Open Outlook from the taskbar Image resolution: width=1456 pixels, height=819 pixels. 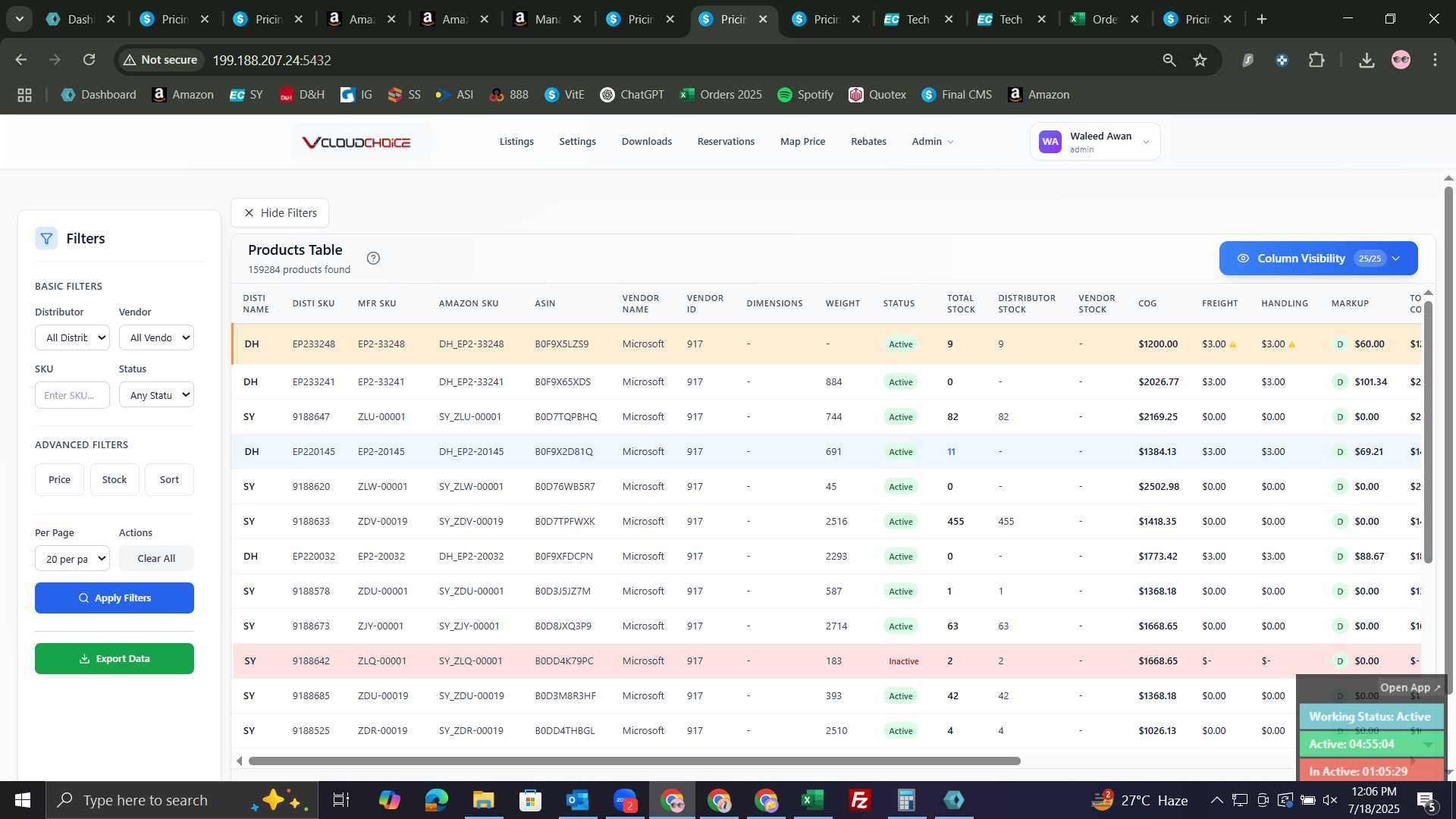(x=578, y=800)
